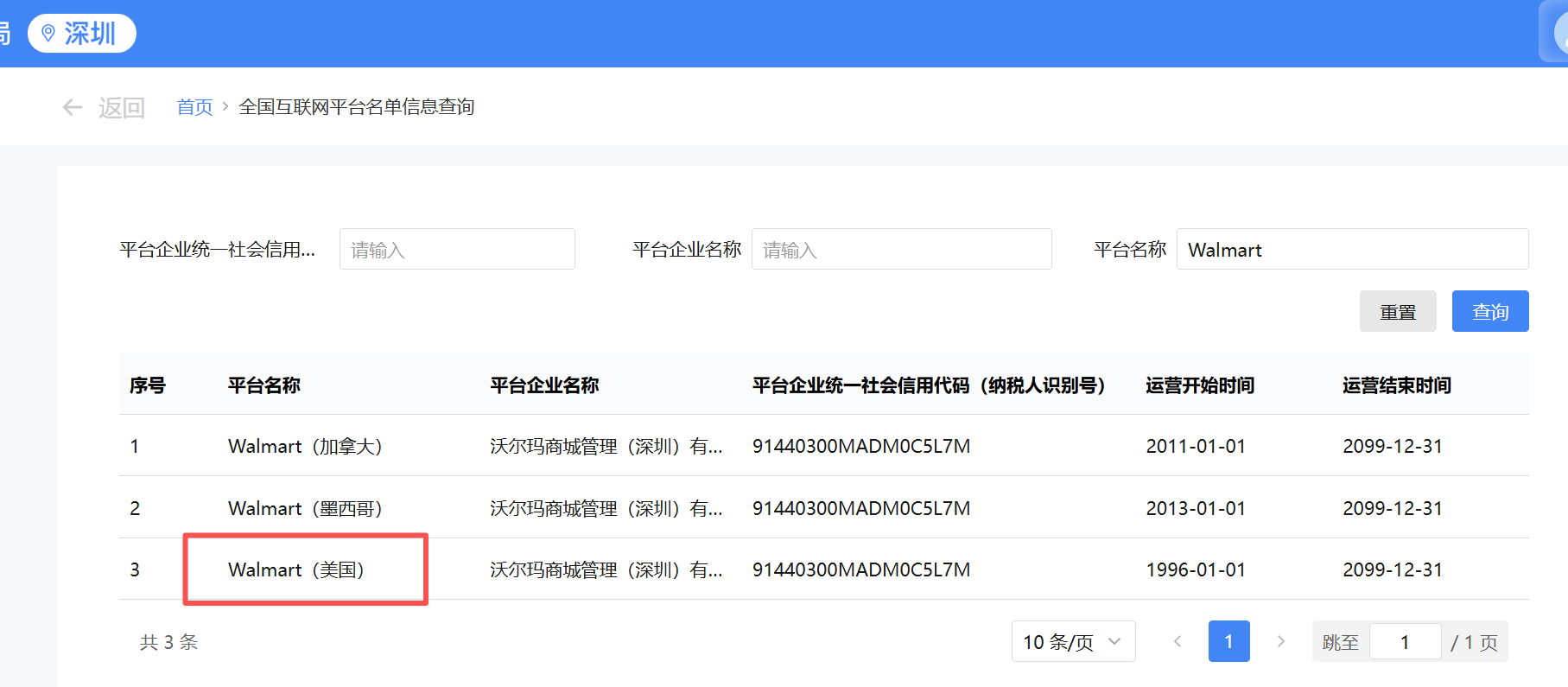The width and height of the screenshot is (1568, 687).
Task: Click the location pin icon beside 深圳
Action: 48,34
